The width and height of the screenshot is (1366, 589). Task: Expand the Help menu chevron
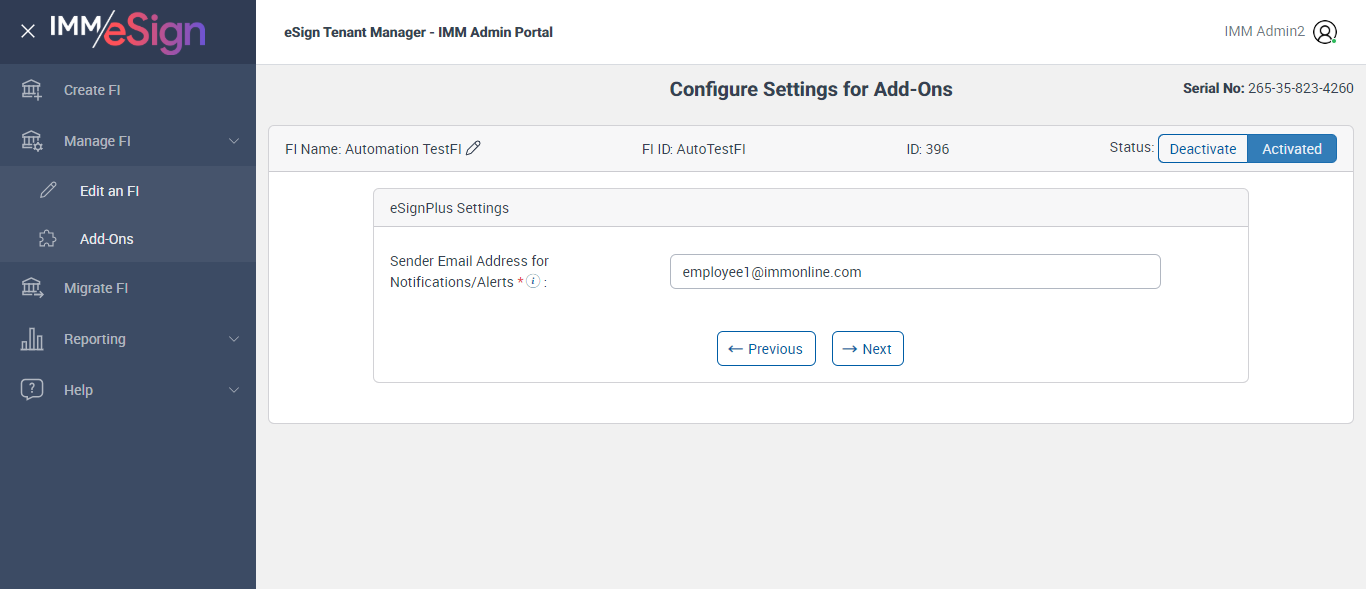[234, 390]
